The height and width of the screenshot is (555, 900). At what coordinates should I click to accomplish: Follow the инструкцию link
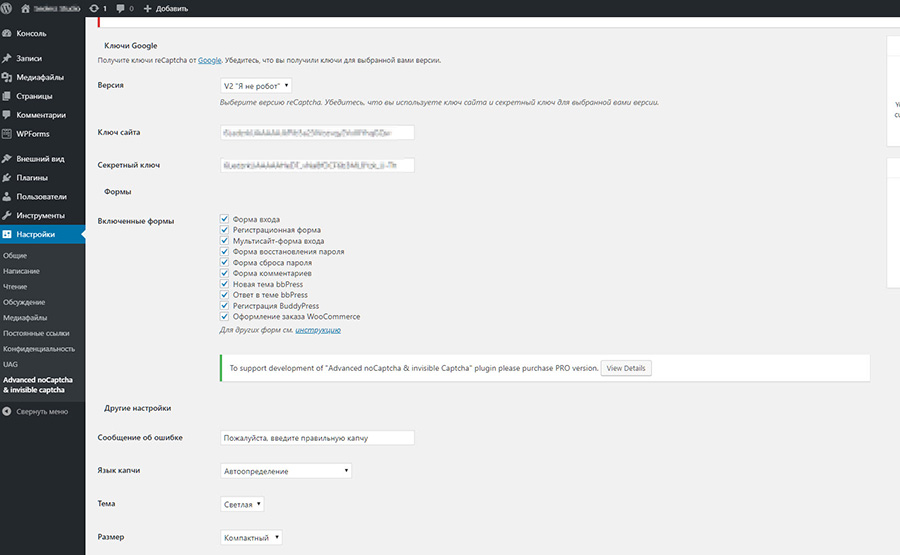point(318,330)
